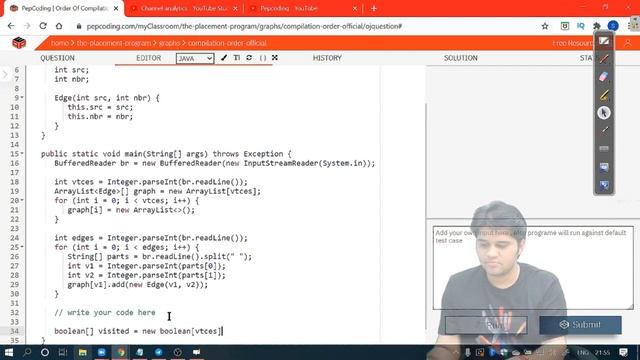Screen dimensions: 640x360
Task: Open the notification center in taskbar
Action: click(623, 352)
